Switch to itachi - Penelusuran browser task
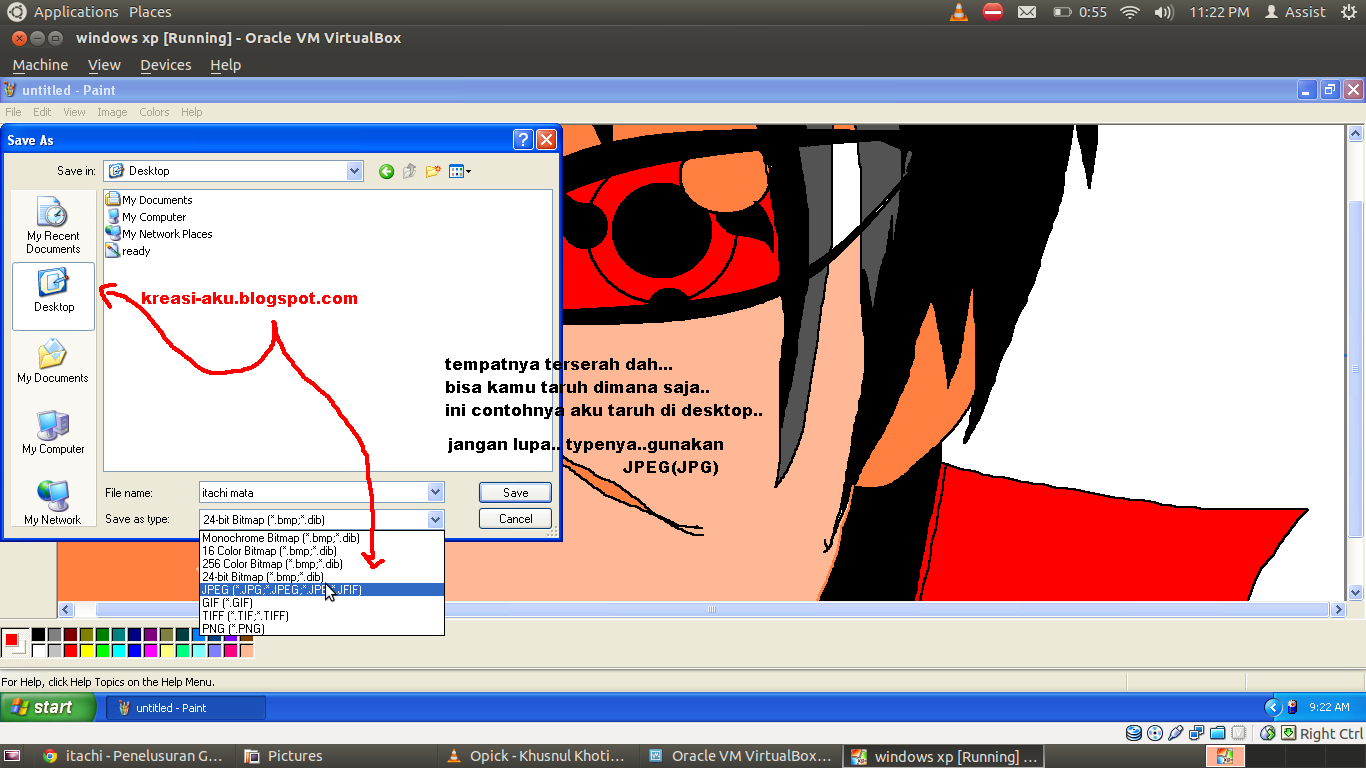The image size is (1366, 768). 132,756
